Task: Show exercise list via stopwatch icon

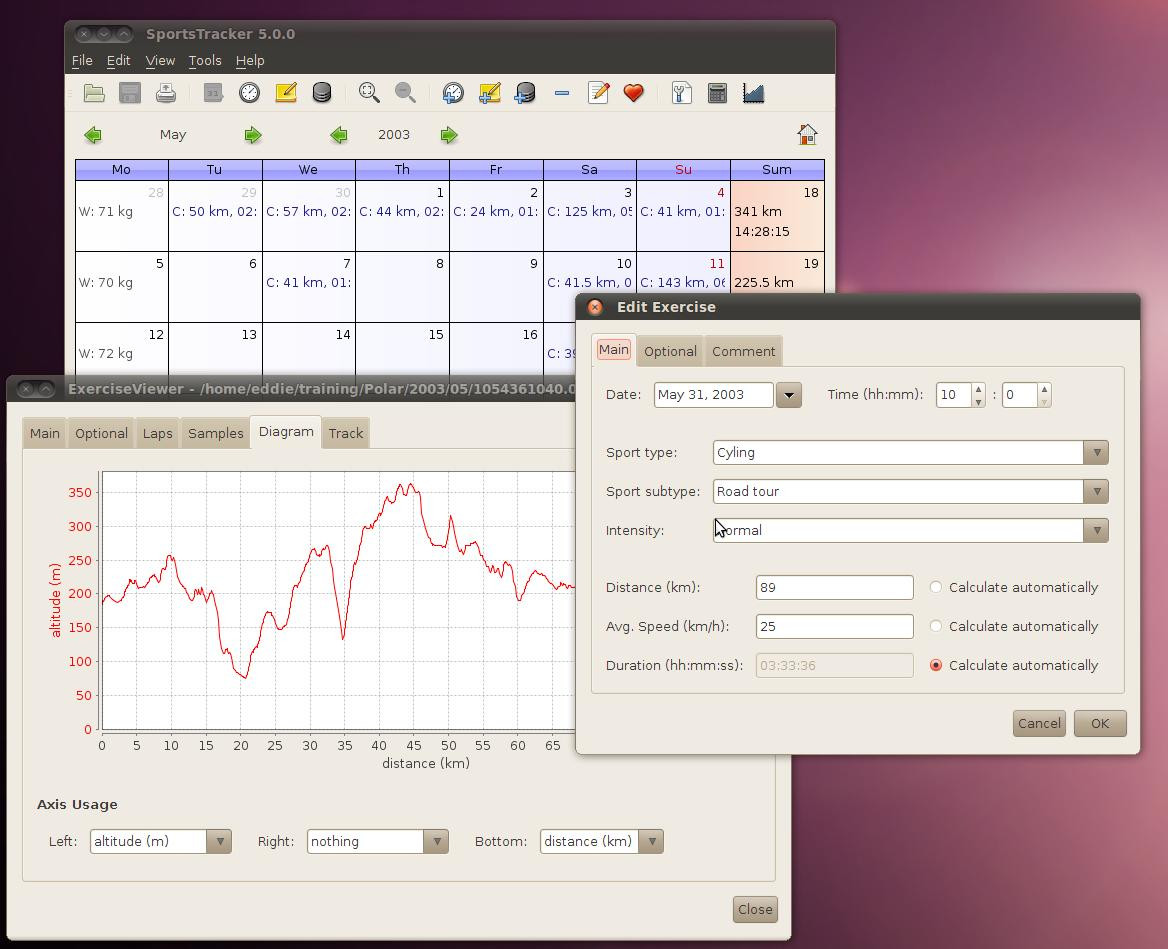Action: click(x=250, y=93)
